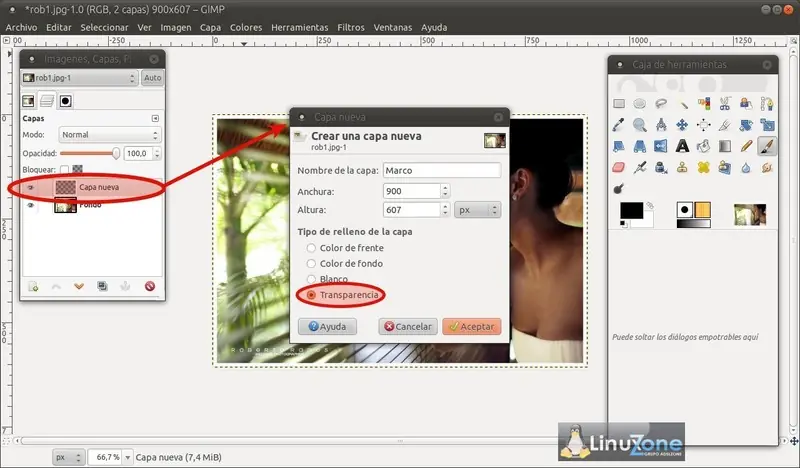Toggle the lock alpha channel checker button
The width and height of the screenshot is (800, 468).
click(x=77, y=169)
